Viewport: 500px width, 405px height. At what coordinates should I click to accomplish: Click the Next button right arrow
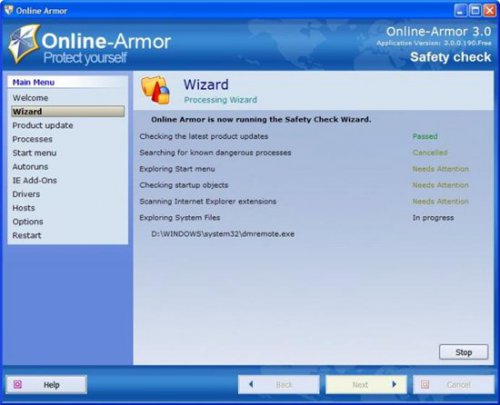click(x=394, y=384)
